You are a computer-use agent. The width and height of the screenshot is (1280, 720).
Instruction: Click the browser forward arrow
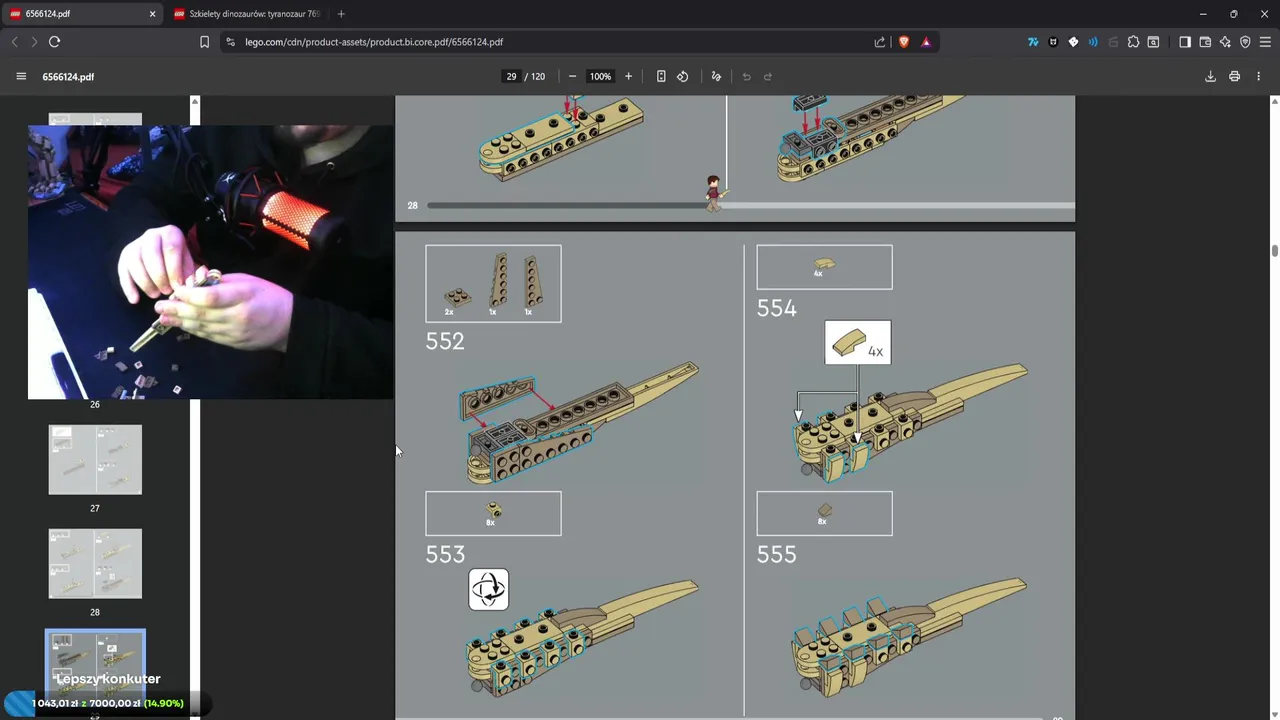(34, 42)
